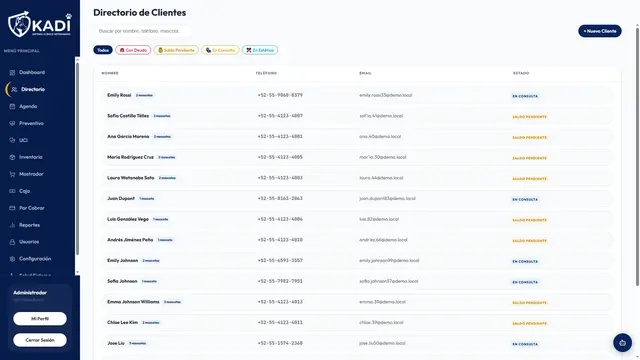Click the Configuración gear icon
The image size is (640, 360).
tap(12, 259)
